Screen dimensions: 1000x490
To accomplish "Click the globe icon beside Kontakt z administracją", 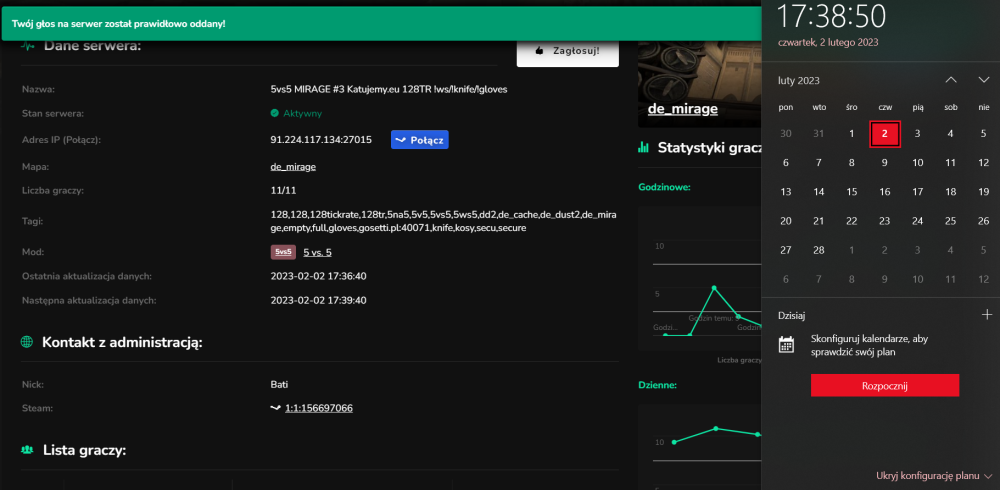I will click(x=27, y=342).
